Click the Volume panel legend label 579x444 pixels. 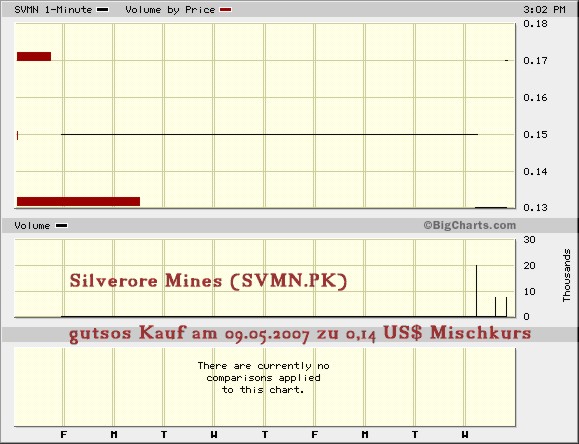pos(32,226)
